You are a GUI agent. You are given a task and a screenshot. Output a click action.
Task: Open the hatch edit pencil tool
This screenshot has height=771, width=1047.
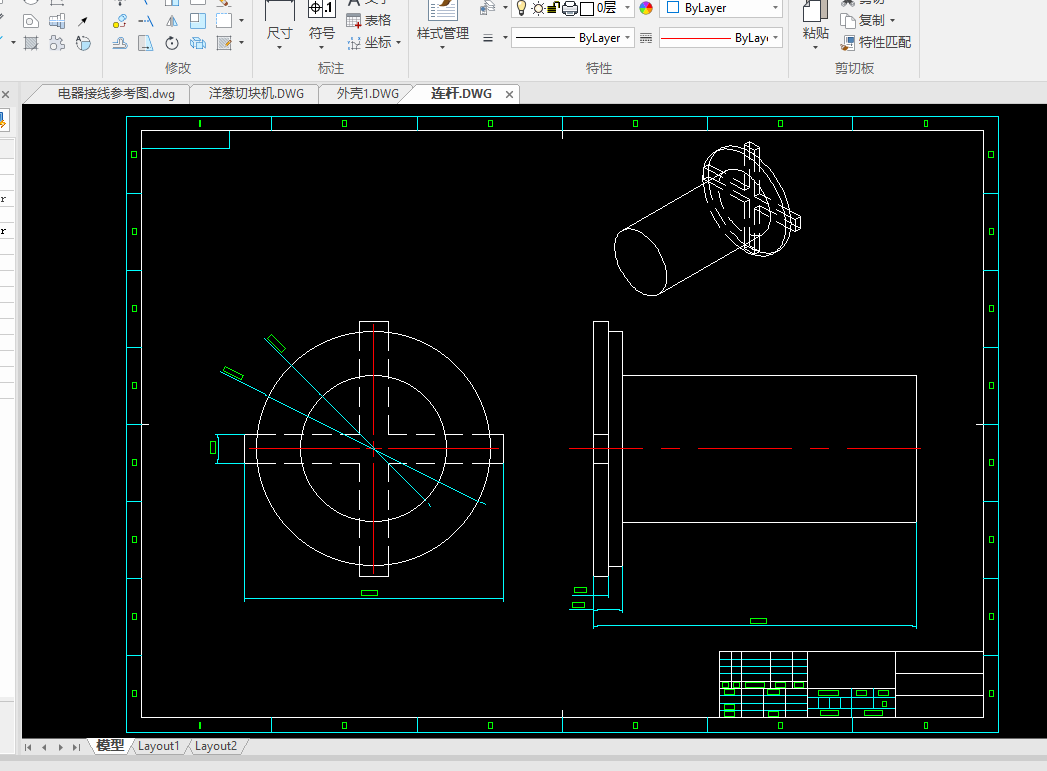click(224, 43)
